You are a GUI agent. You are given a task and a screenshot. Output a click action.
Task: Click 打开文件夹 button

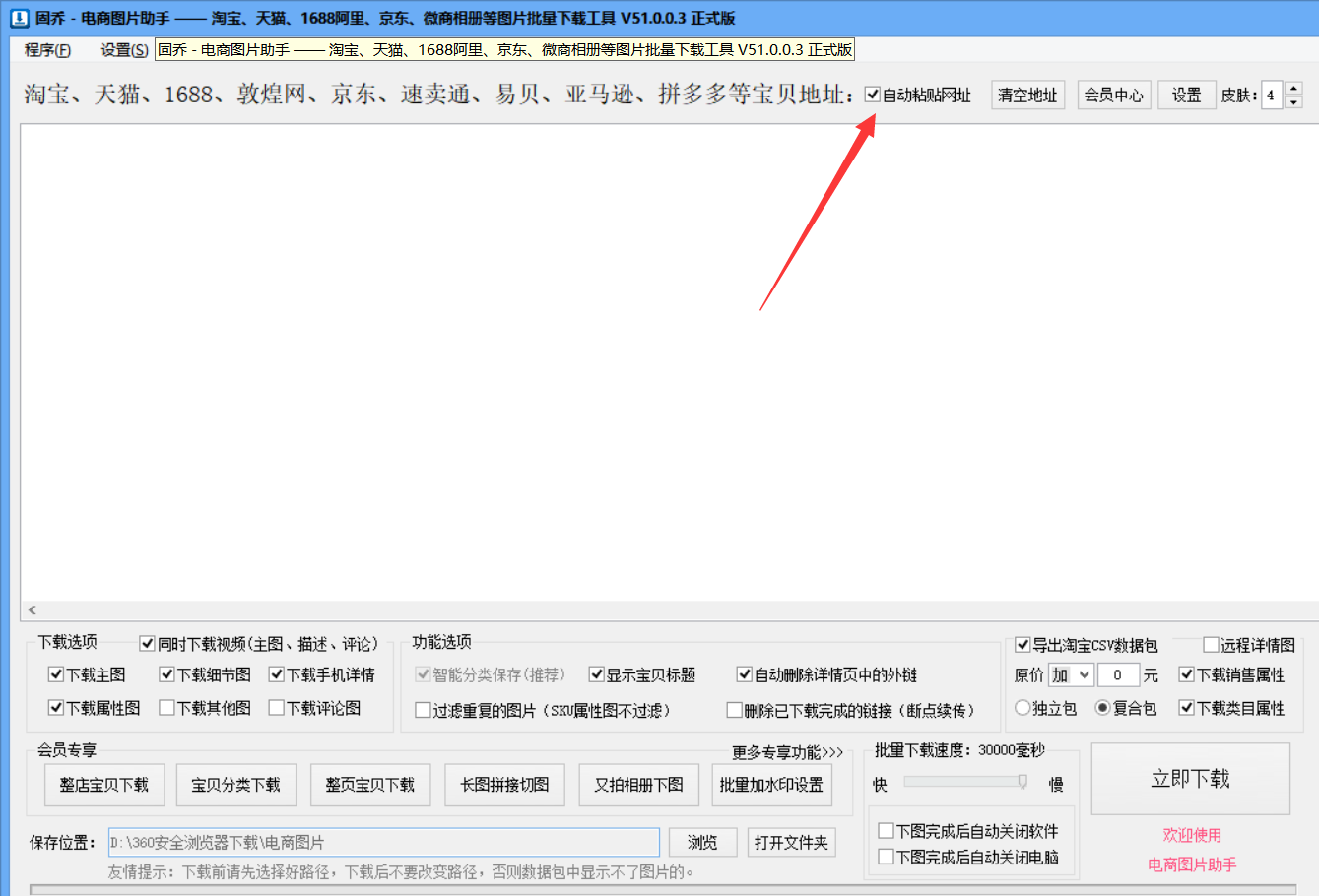(791, 842)
